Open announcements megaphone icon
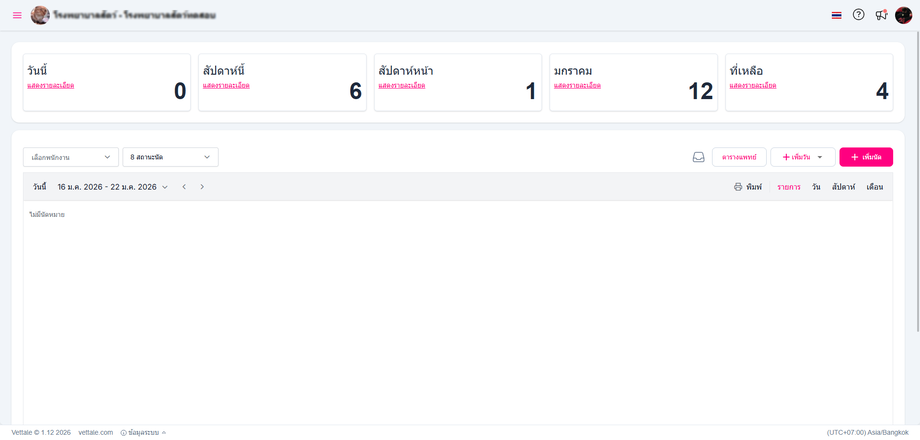The image size is (920, 440). [x=881, y=15]
